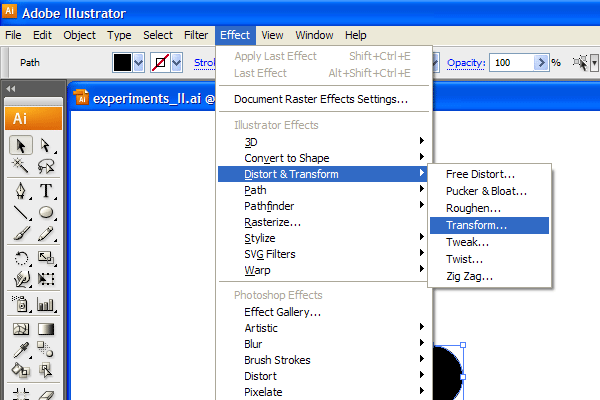The image size is (600, 400).
Task: Select the Line Segment tool
Action: 21,212
